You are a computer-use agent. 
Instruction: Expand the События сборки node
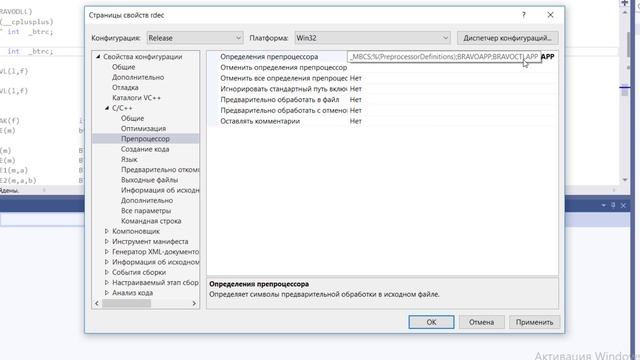point(107,272)
